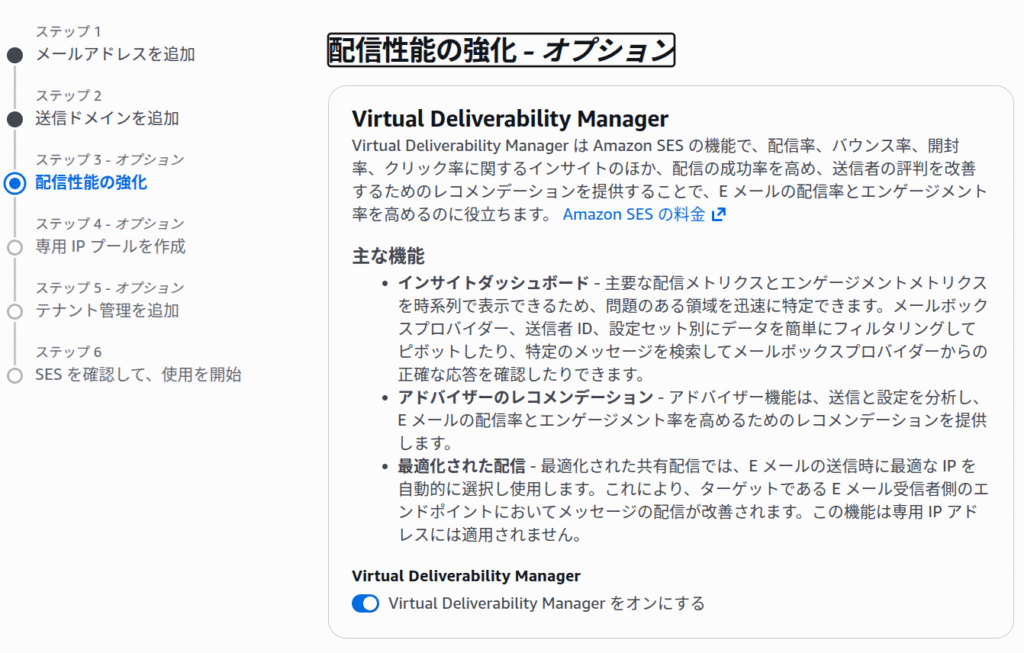
Task: Disable the Virtual Deliverability Manager toggle switch
Action: pyautogui.click(x=365, y=603)
